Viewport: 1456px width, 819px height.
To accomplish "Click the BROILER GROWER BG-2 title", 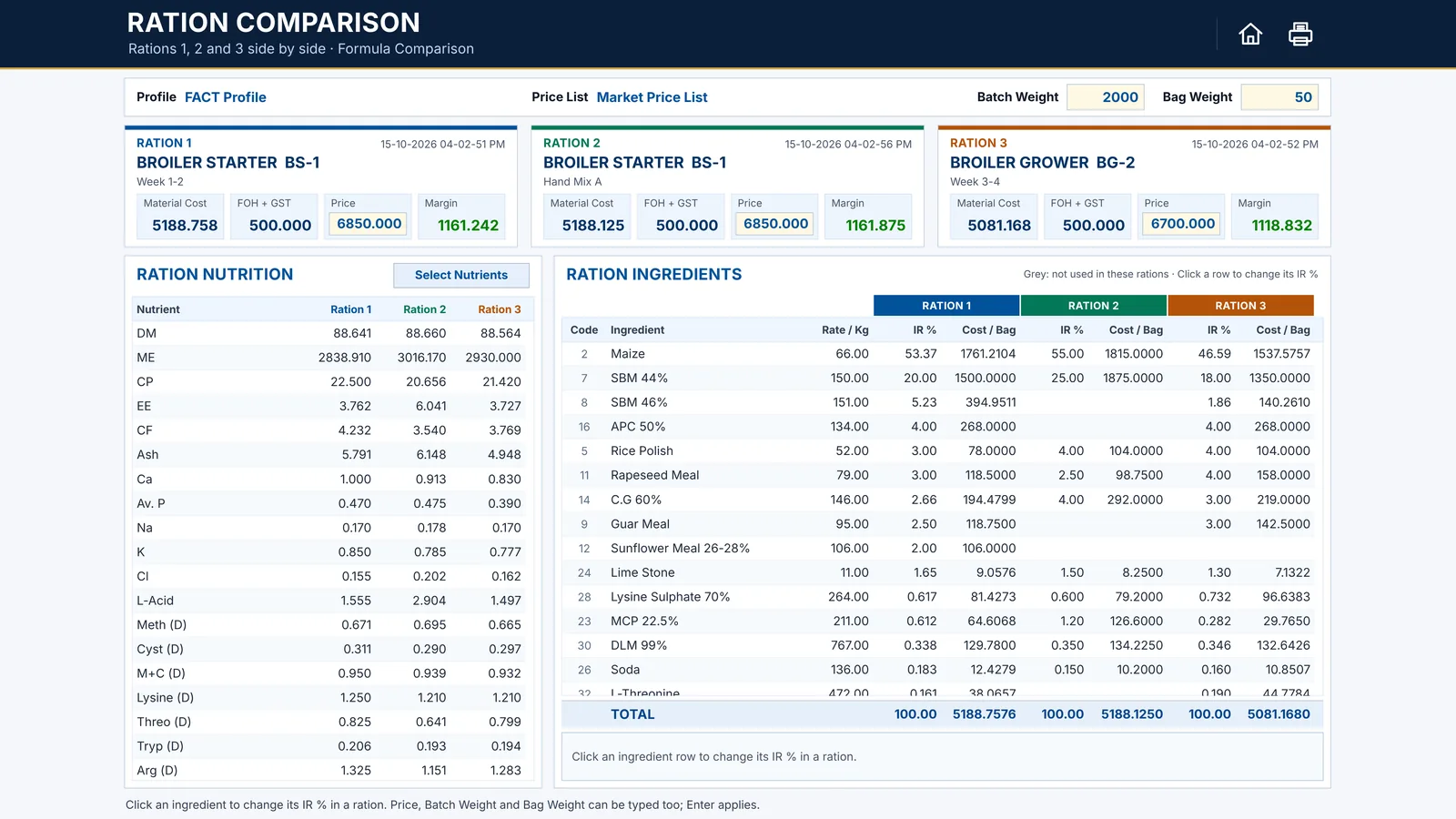I will [1042, 163].
